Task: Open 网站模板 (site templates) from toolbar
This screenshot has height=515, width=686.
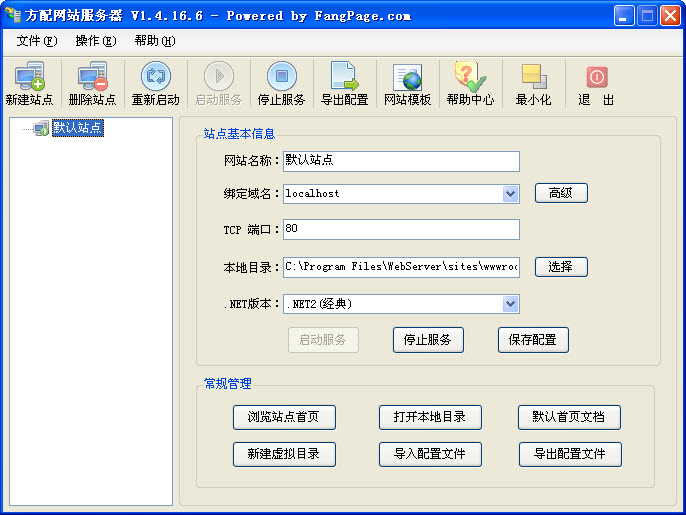Action: (407, 83)
